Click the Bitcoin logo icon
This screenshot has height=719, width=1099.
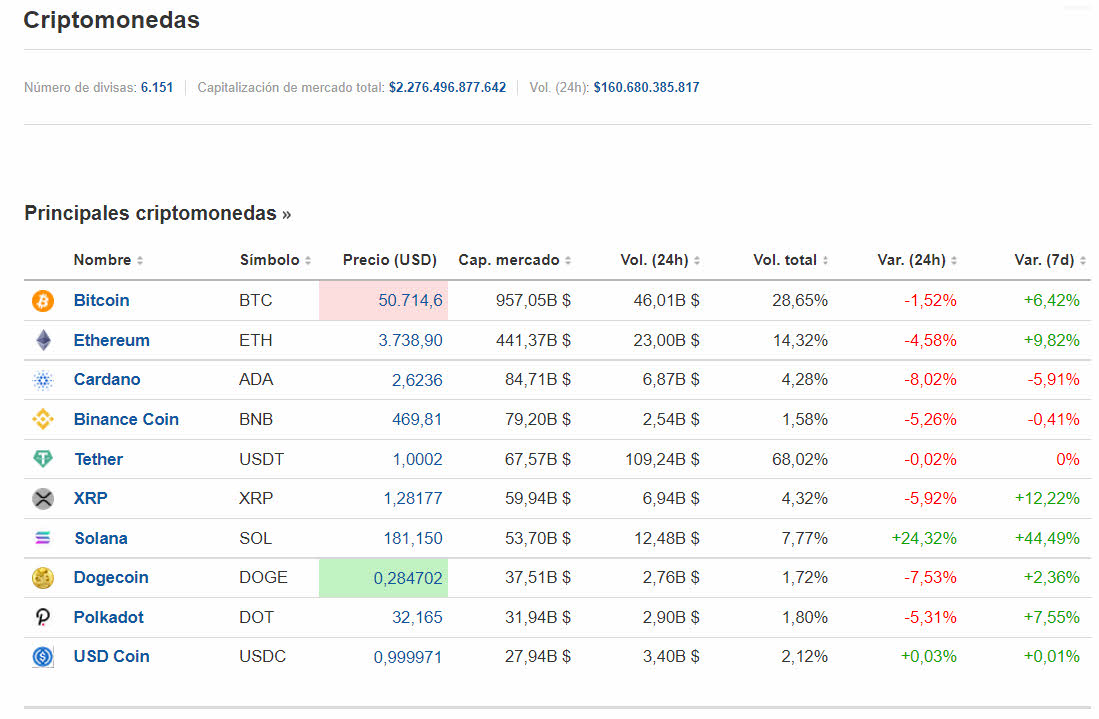coord(43,301)
